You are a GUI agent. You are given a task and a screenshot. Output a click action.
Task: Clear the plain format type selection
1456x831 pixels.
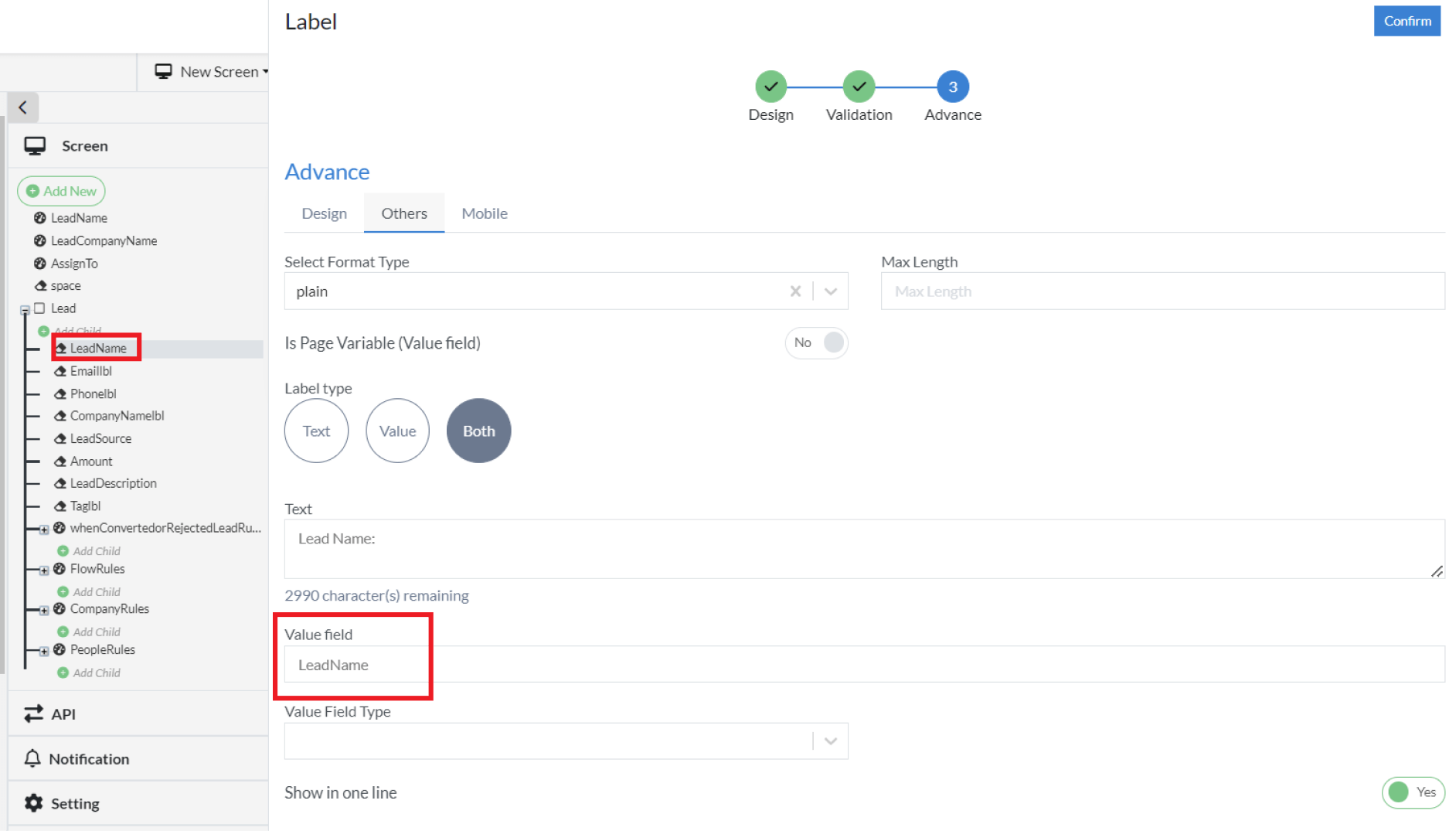(795, 291)
